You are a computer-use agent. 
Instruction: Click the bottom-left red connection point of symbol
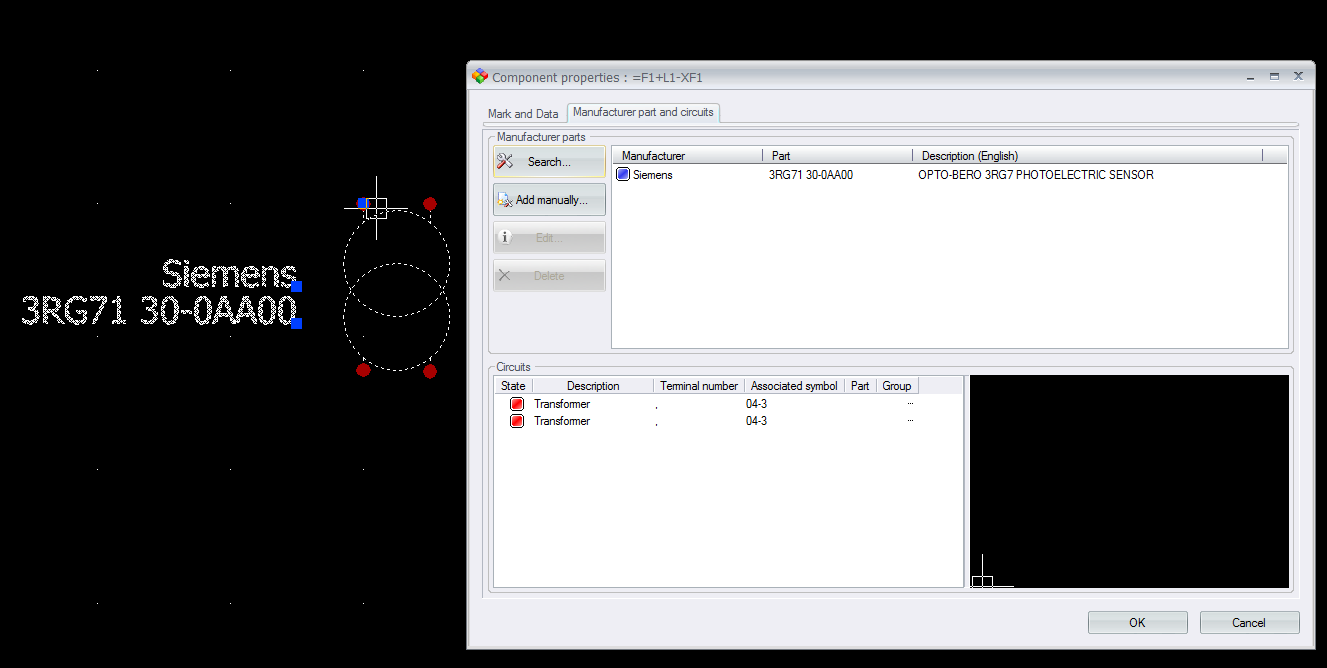point(363,370)
